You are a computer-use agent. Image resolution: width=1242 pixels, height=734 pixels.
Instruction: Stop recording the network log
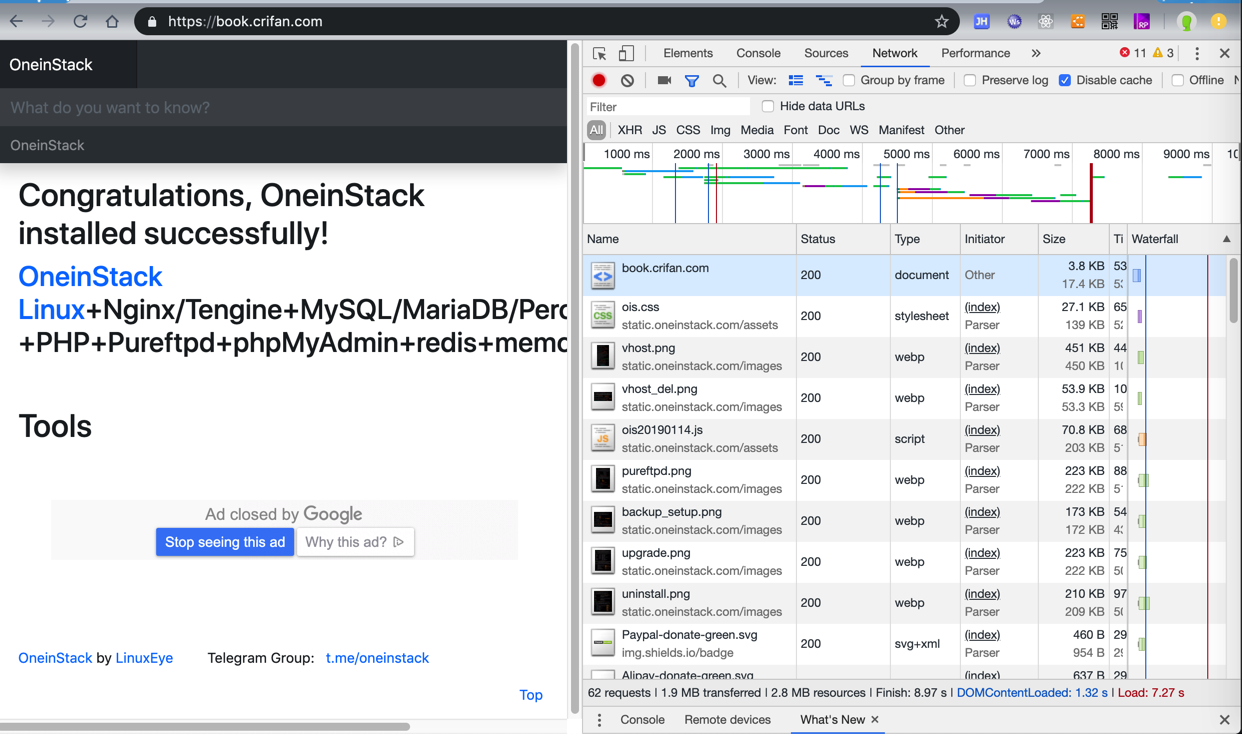599,80
